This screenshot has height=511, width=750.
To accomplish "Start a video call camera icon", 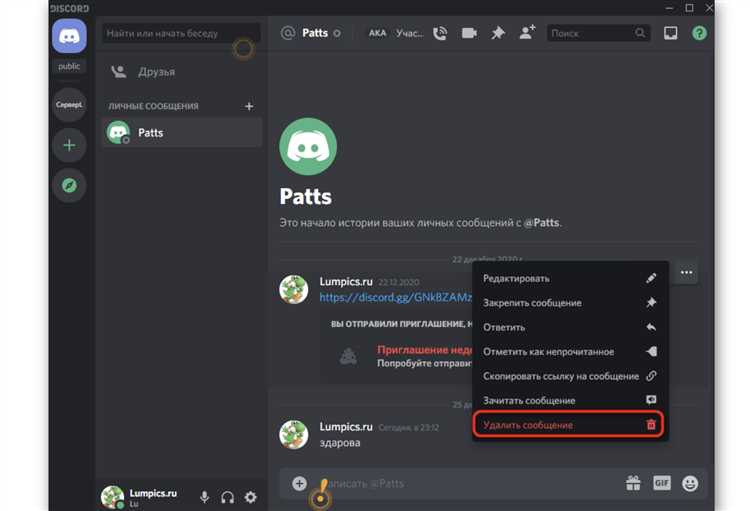I will [x=469, y=33].
